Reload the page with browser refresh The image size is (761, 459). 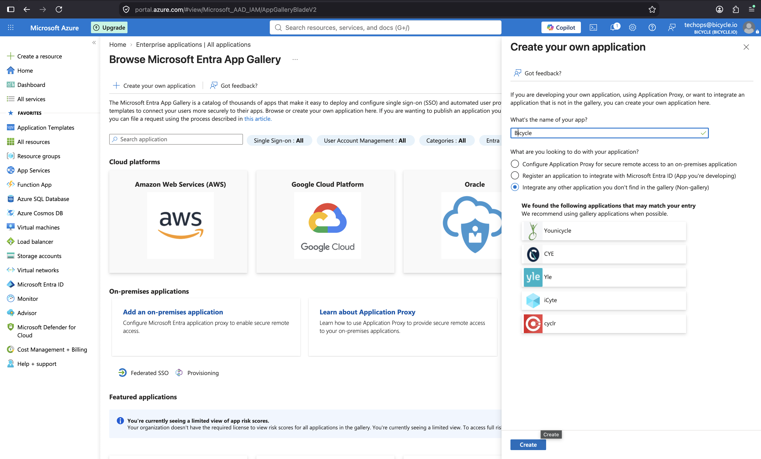click(59, 9)
